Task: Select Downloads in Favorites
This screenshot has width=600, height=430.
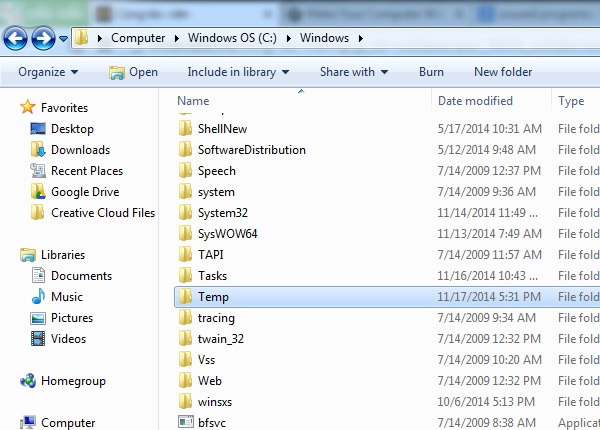Action: (80, 150)
